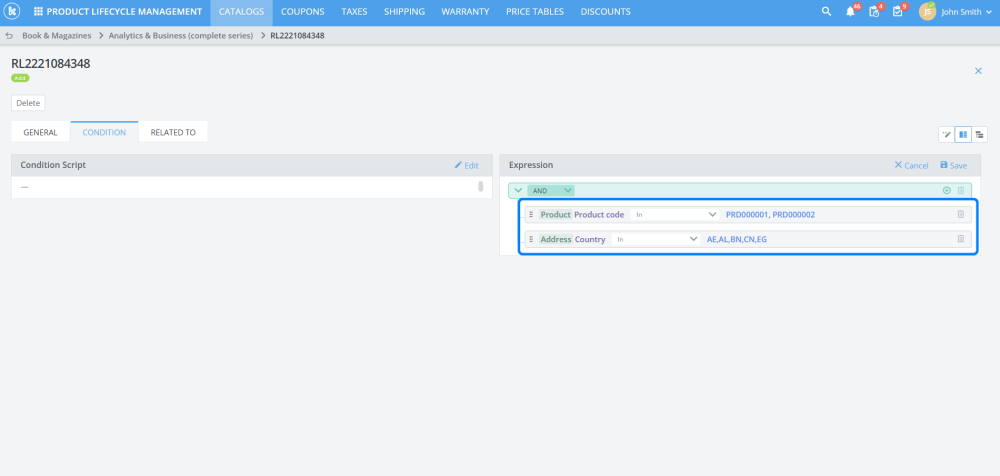1000x476 pixels.
Task: Click the AE,AL,BN,CN,EG country values
Action: tap(737, 239)
